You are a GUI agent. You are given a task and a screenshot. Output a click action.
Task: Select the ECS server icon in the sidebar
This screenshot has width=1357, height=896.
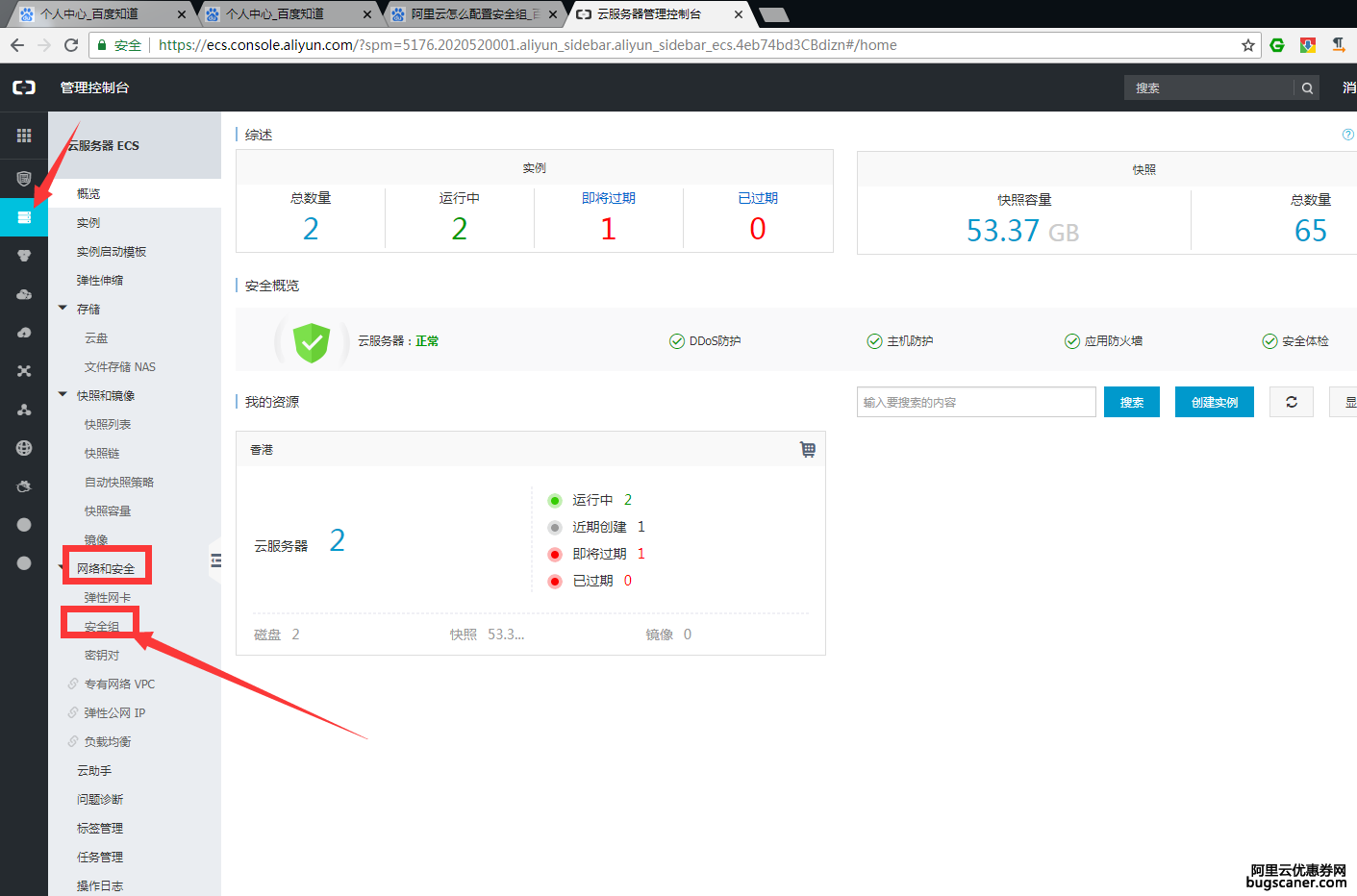pyautogui.click(x=24, y=217)
